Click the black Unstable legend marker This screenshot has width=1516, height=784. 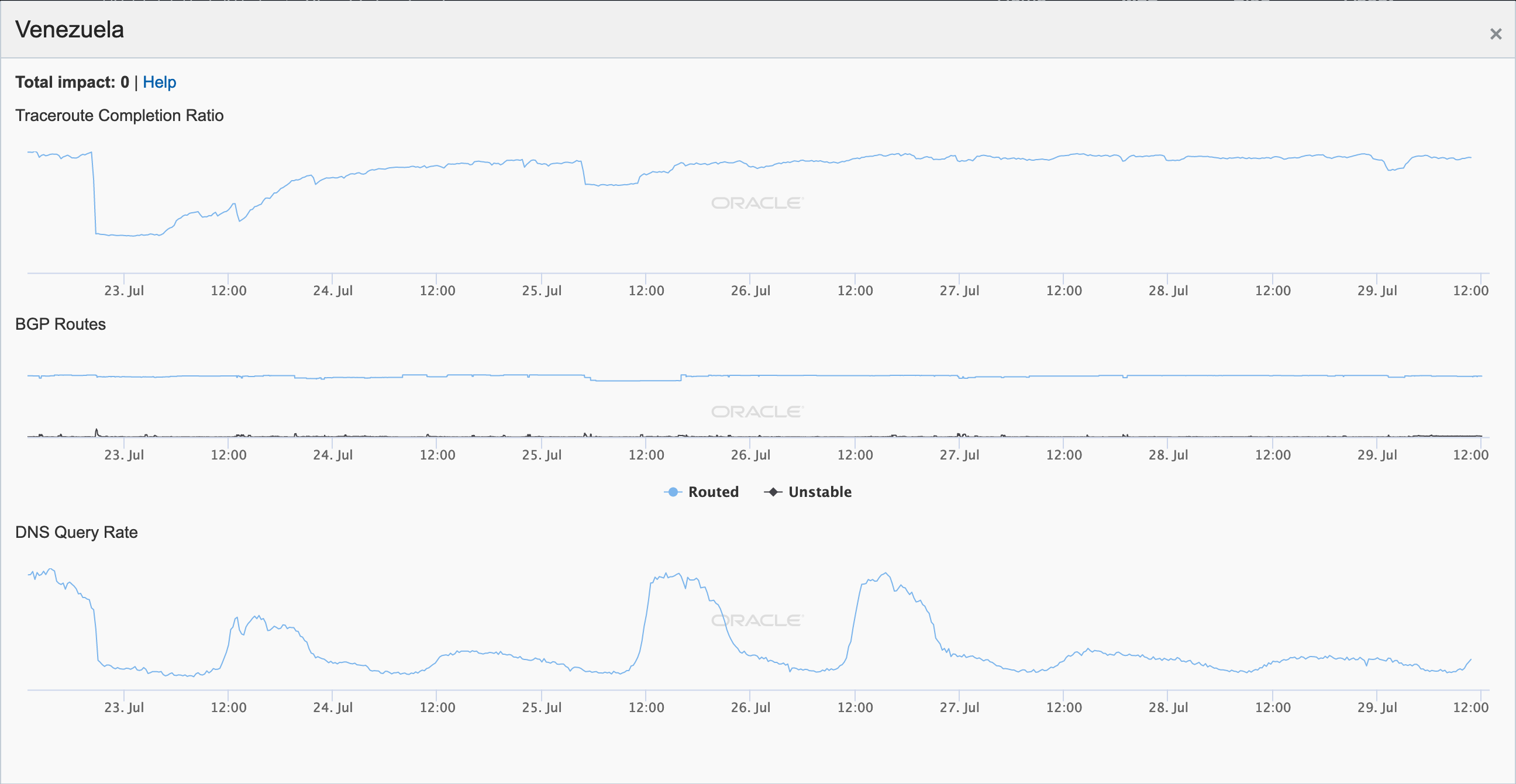[x=773, y=492]
